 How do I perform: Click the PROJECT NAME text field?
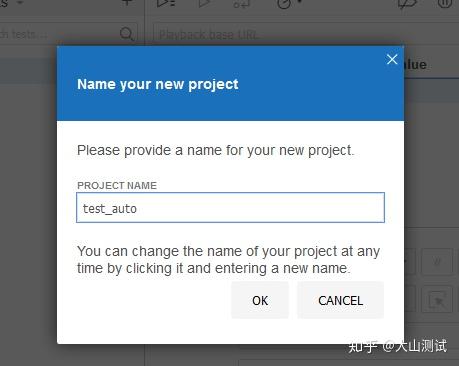[x=230, y=208]
